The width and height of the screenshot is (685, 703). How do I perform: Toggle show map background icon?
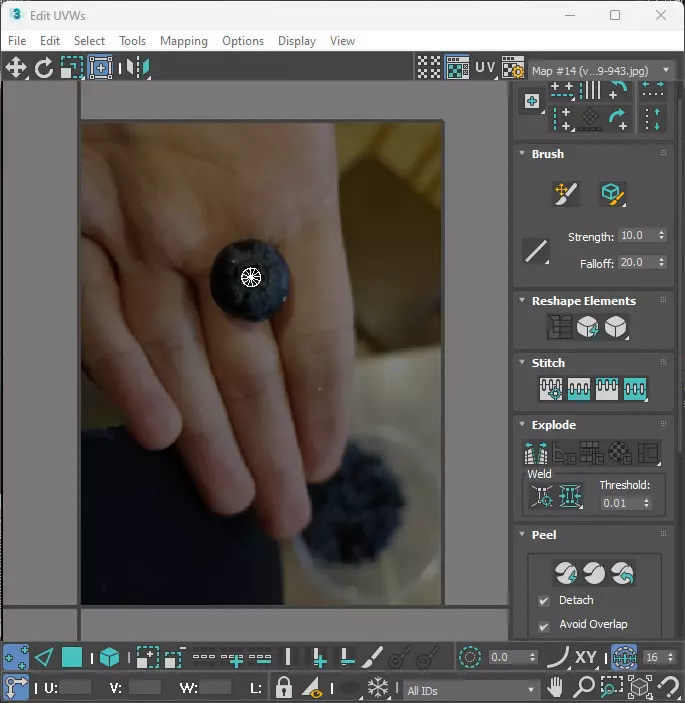[x=457, y=68]
